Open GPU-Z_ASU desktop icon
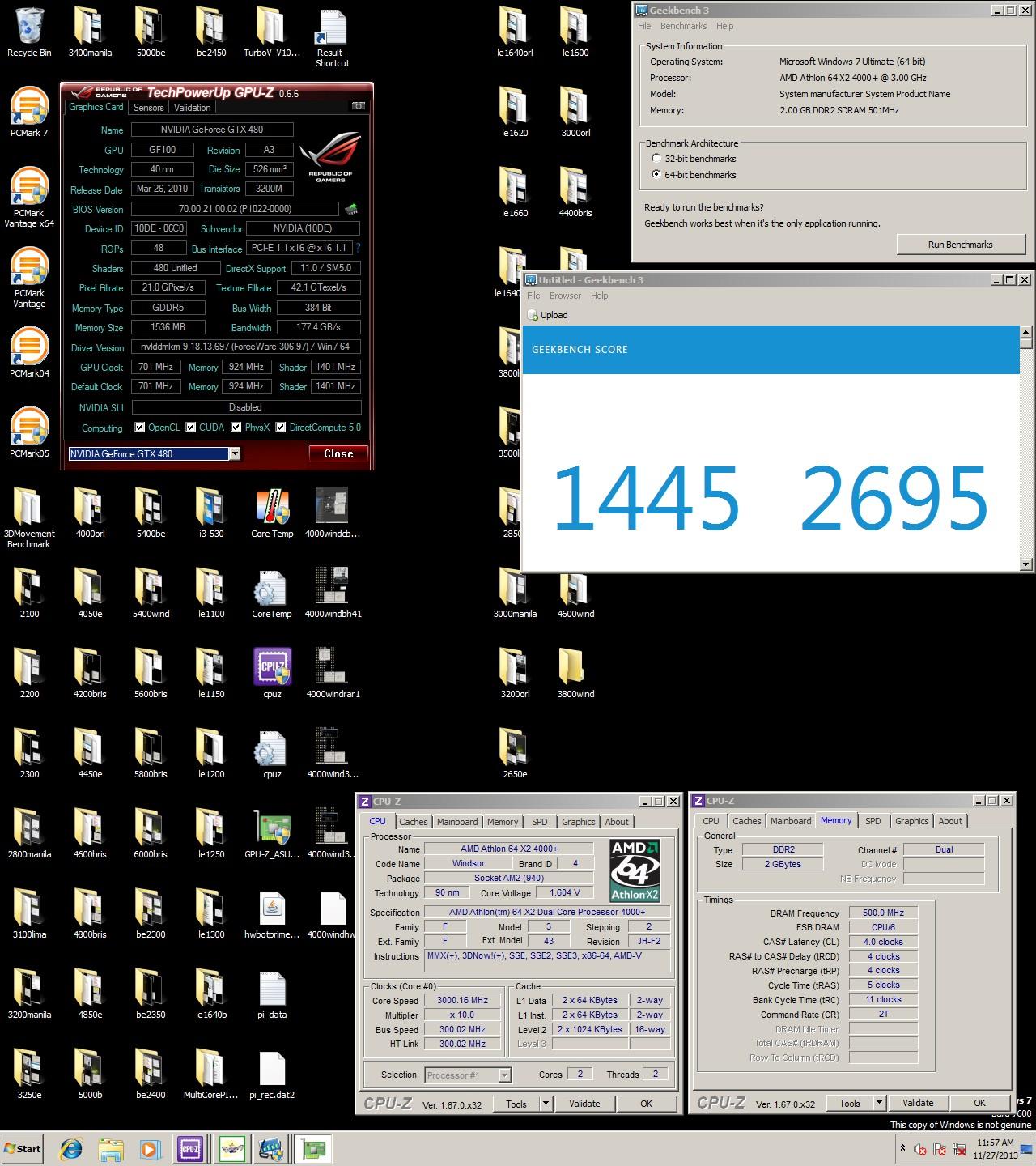This screenshot has width=1036, height=1166. 272,834
